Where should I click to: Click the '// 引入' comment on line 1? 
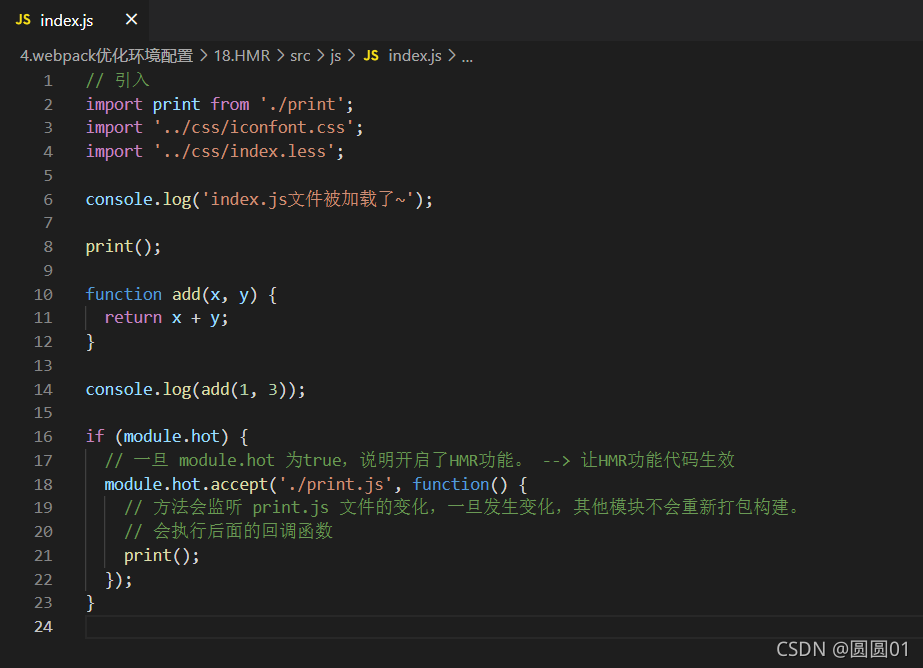(x=118, y=81)
